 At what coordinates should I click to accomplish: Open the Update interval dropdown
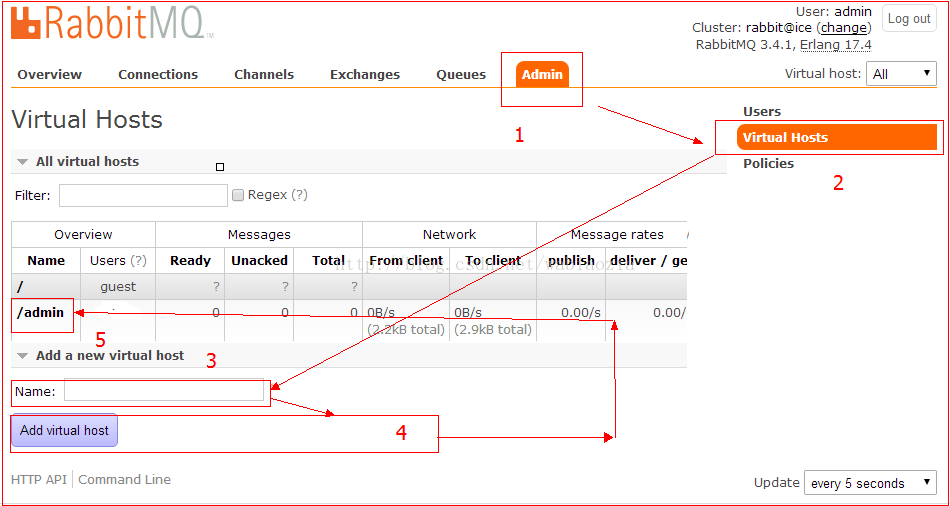[x=869, y=483]
